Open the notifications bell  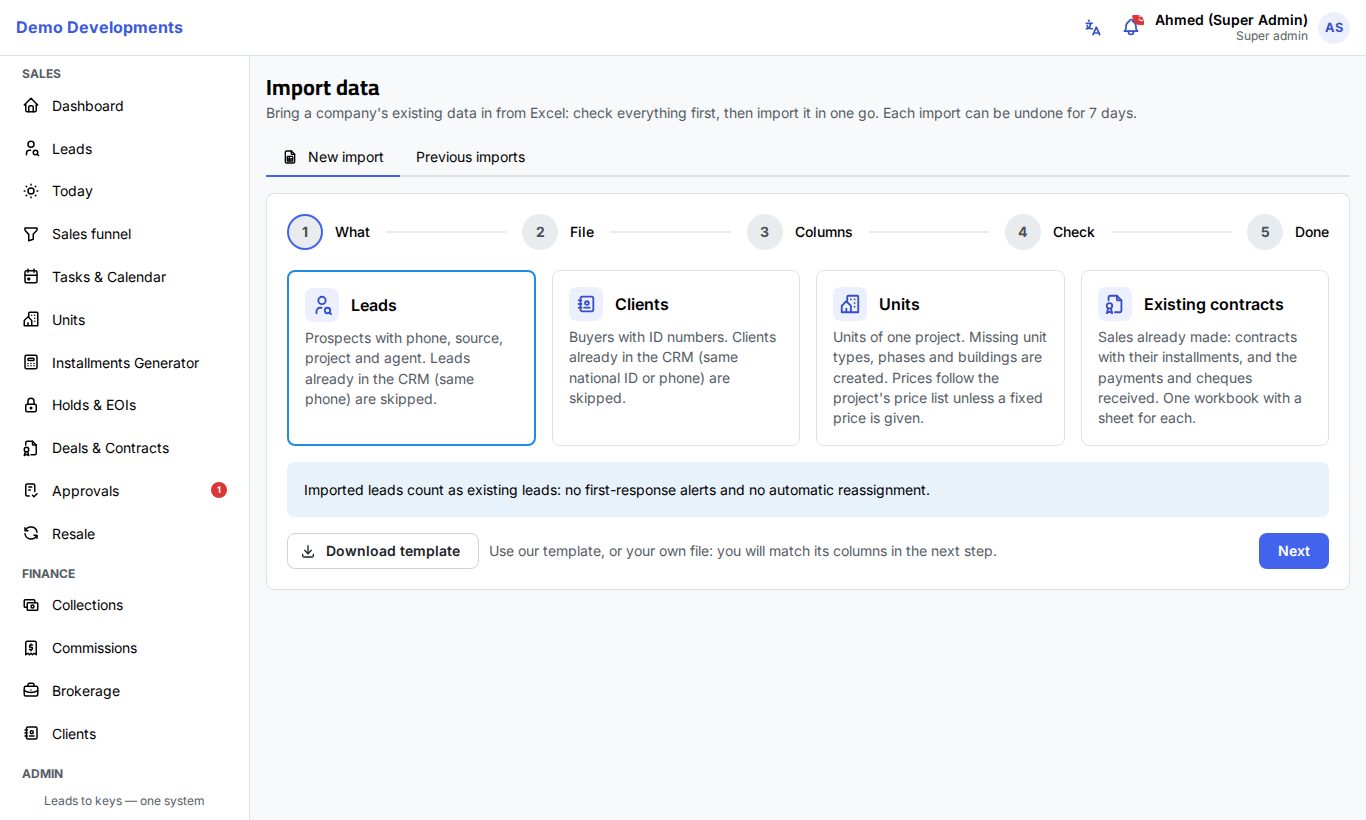coord(1131,27)
